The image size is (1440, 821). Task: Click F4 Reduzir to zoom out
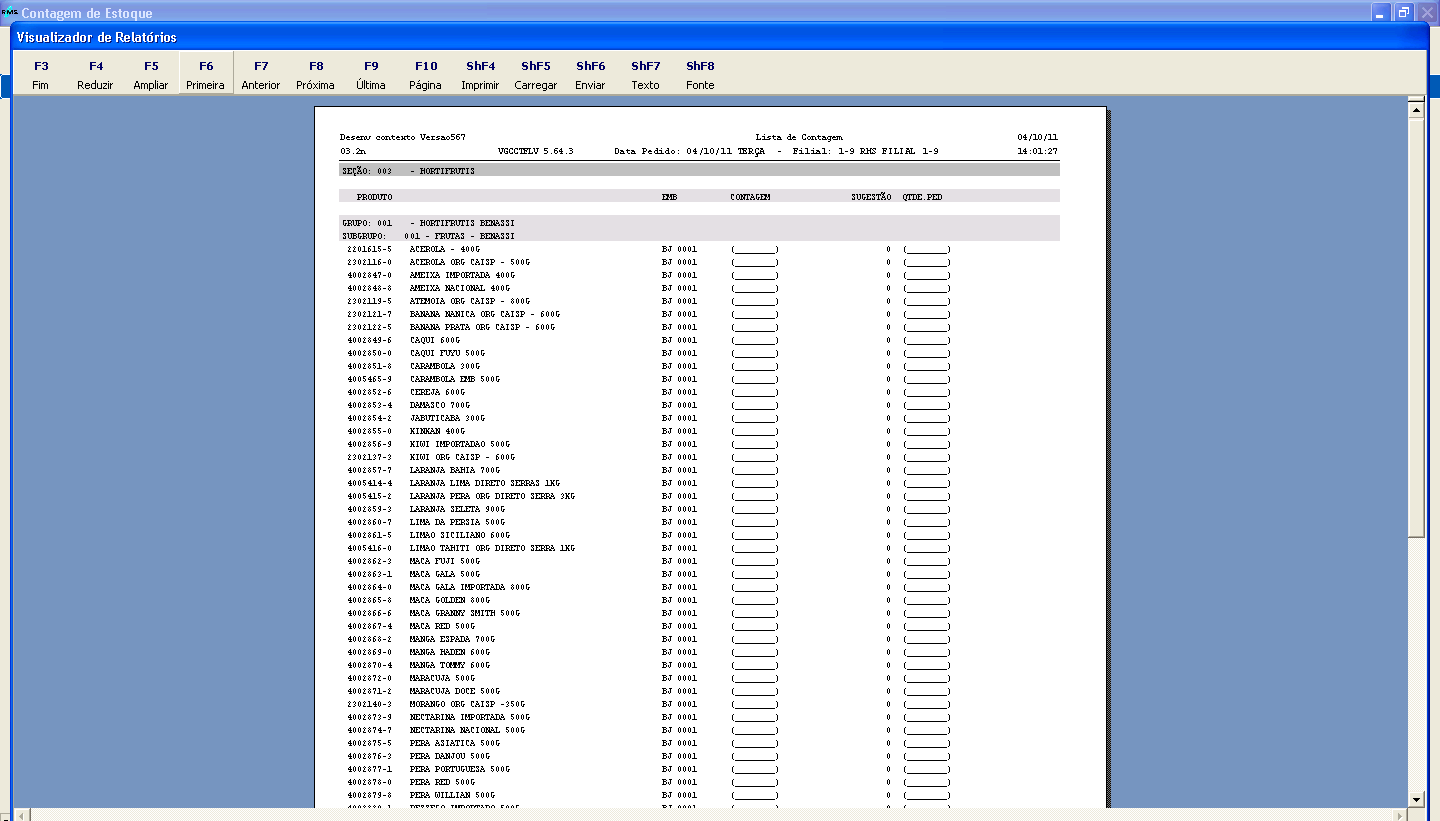tap(96, 75)
